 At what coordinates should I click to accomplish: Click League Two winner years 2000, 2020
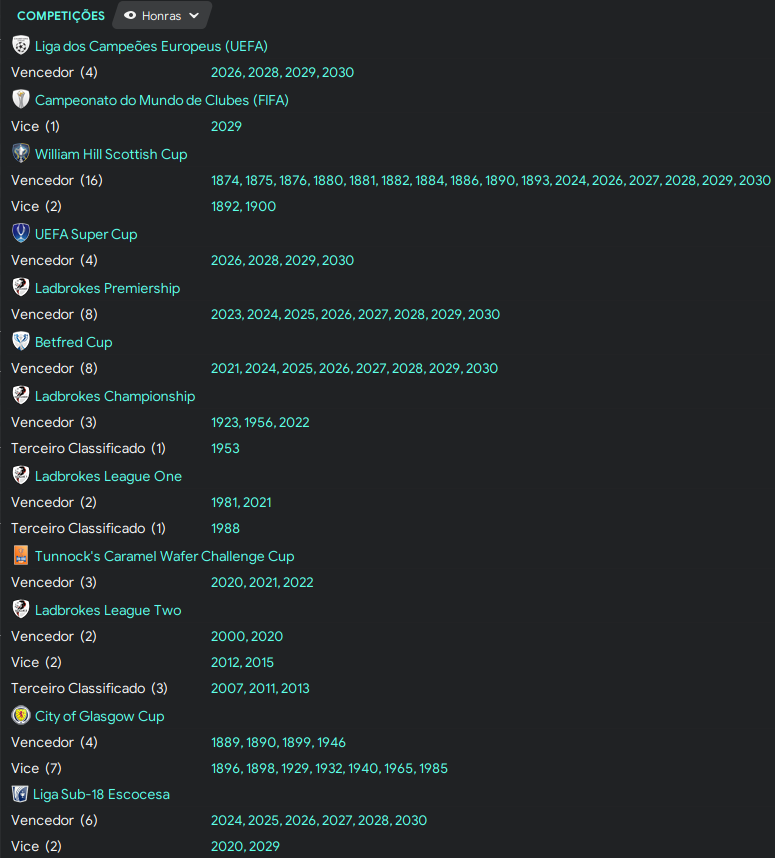(247, 636)
